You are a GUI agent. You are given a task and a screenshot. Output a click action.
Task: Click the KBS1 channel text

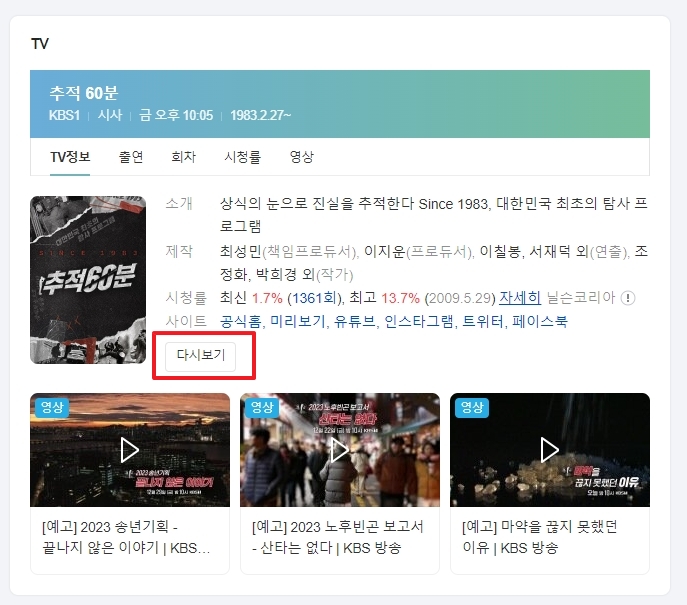[64, 115]
